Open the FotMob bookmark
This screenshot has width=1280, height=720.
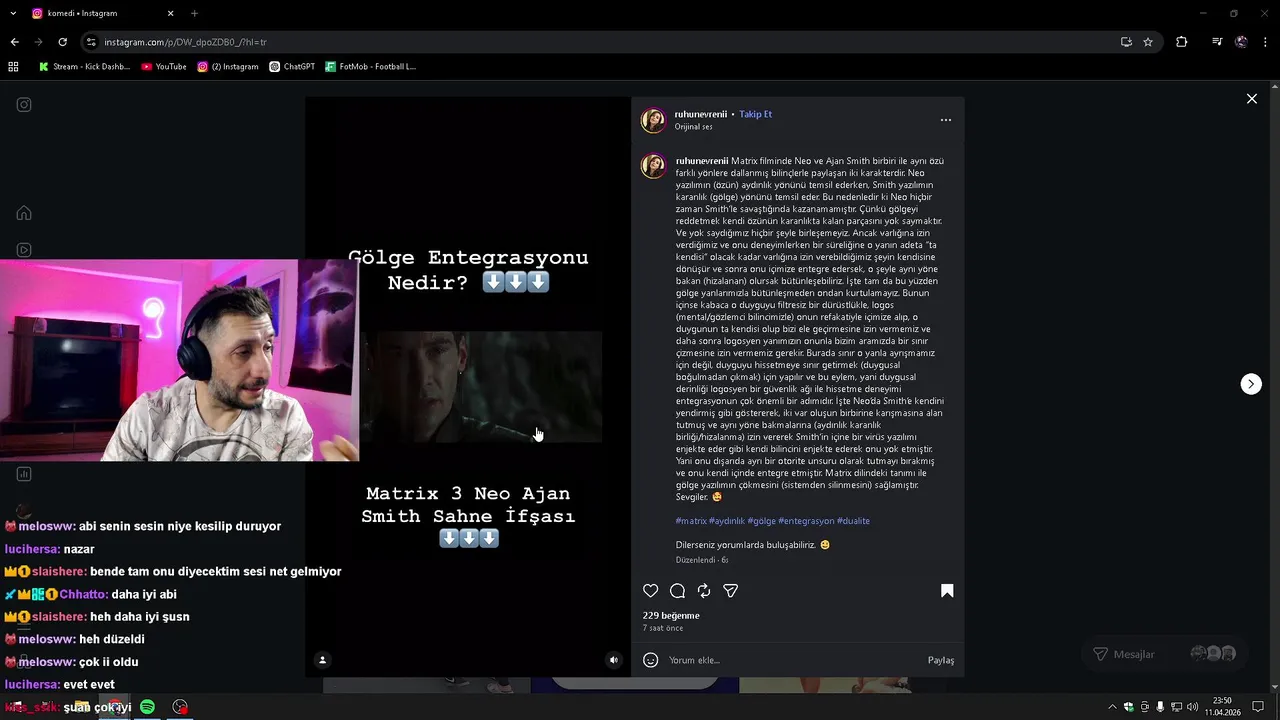pyautogui.click(x=370, y=67)
